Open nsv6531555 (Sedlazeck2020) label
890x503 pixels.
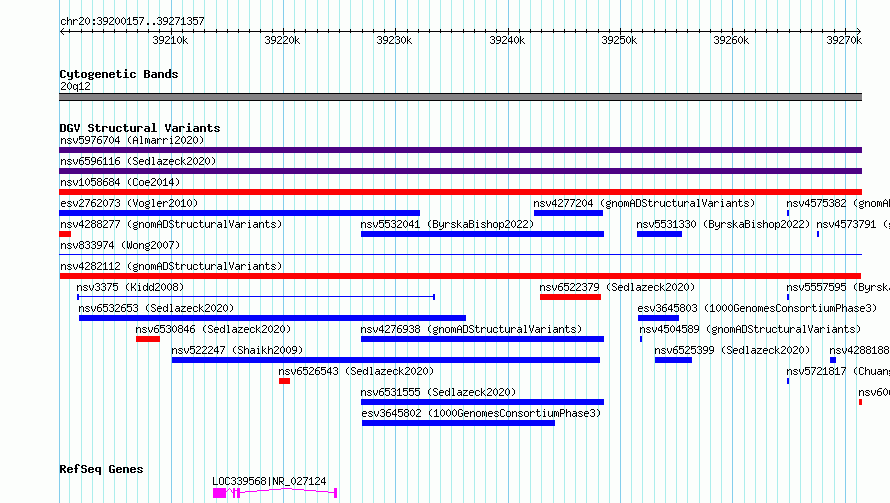point(438,392)
